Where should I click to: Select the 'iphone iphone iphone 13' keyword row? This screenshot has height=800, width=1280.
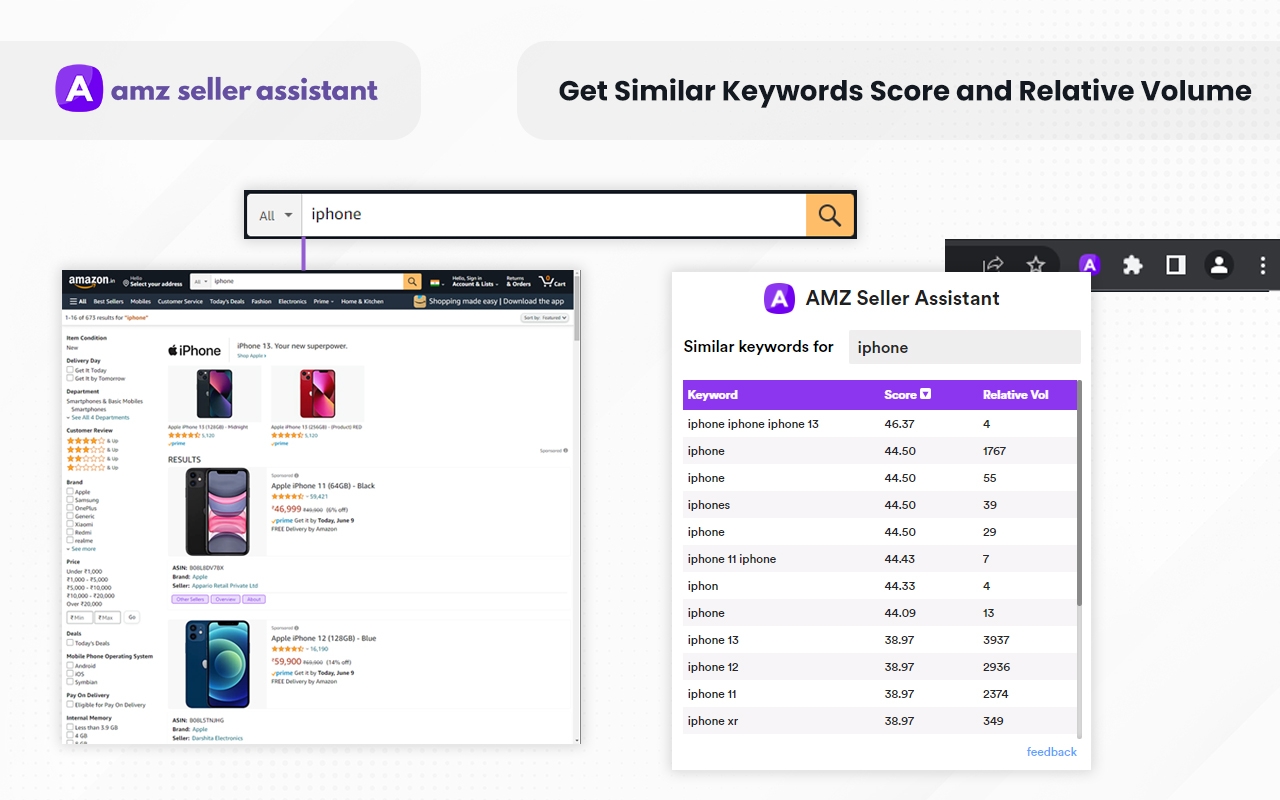tap(880, 424)
